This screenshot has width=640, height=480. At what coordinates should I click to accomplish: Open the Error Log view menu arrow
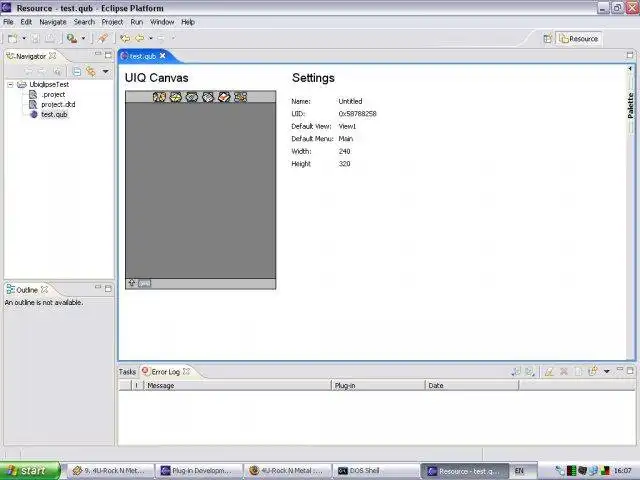click(607, 371)
